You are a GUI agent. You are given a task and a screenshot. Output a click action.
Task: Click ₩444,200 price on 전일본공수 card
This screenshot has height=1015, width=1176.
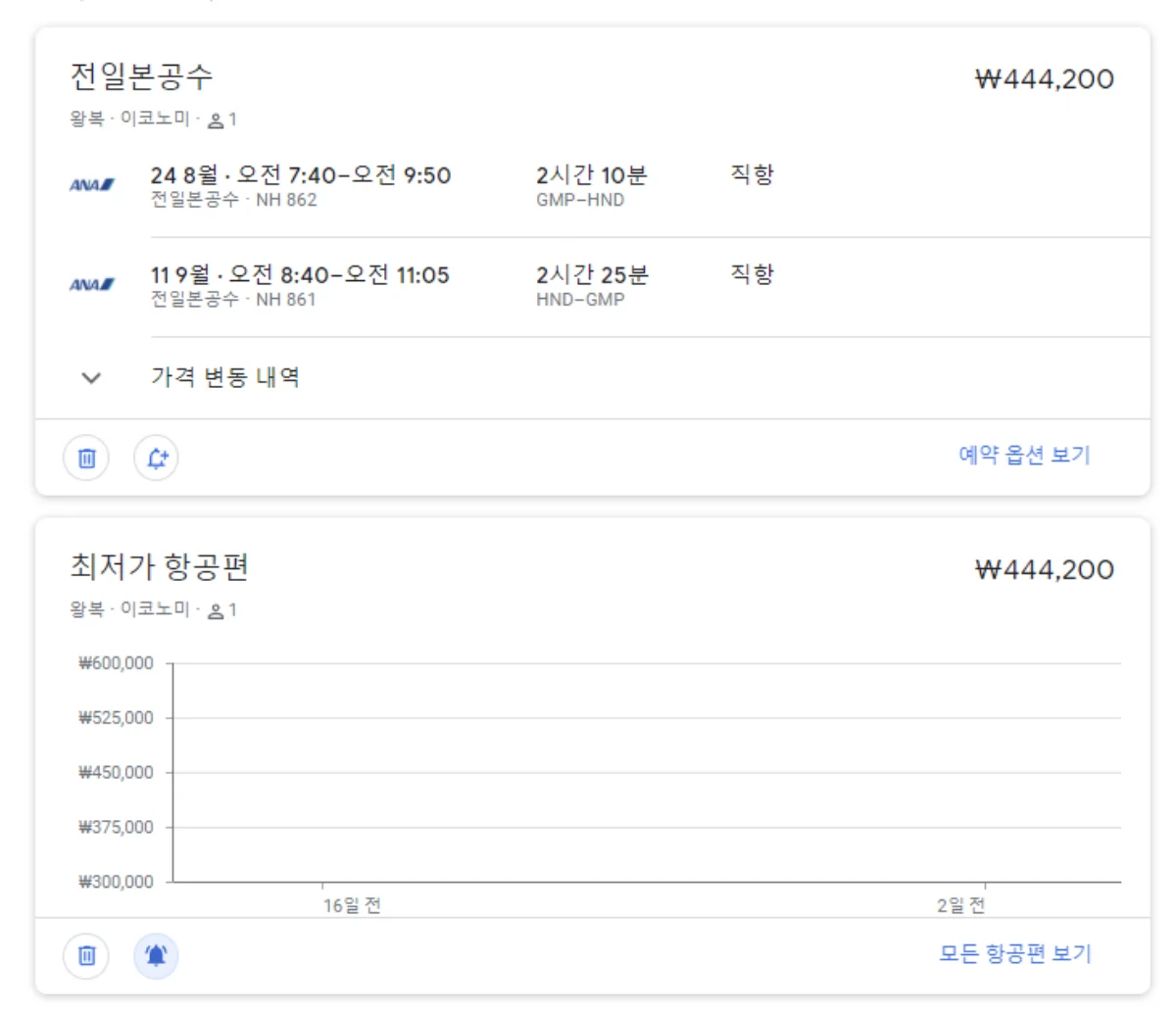click(1045, 79)
